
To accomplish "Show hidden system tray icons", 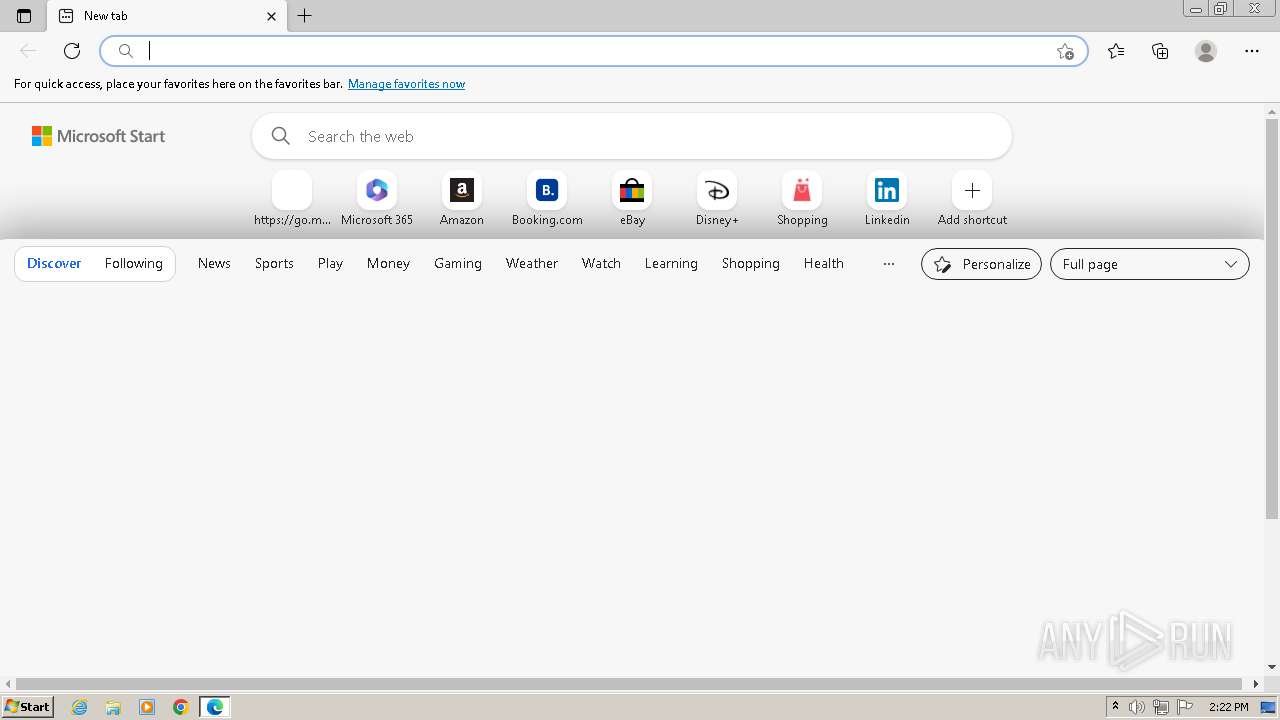I will tap(1115, 707).
